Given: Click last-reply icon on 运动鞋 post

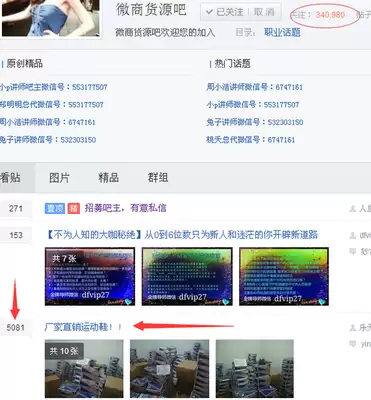Looking at the screenshot, I should (352, 344).
